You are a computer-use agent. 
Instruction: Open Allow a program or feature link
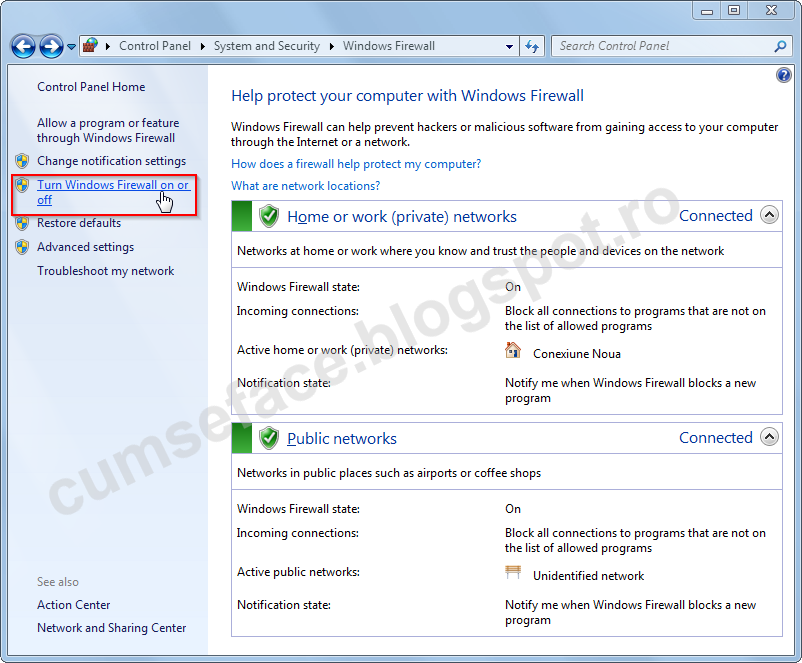coord(108,130)
